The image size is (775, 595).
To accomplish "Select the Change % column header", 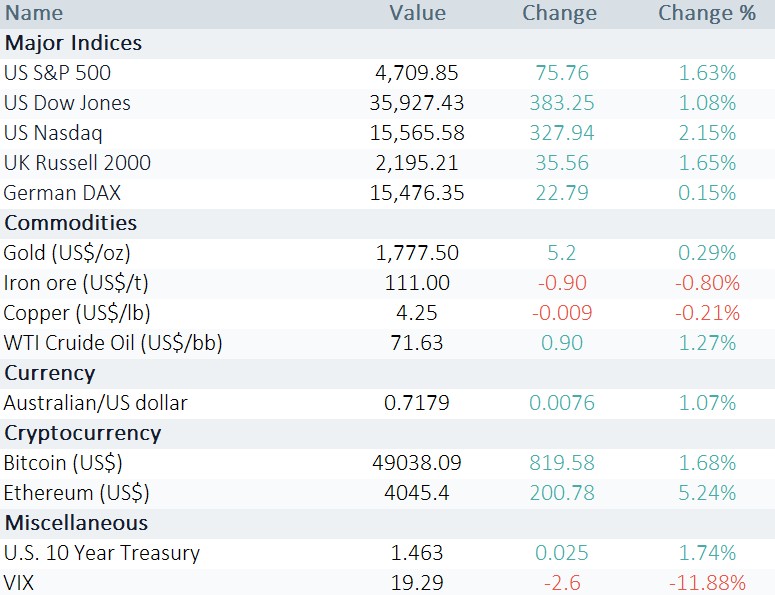I will click(x=707, y=13).
